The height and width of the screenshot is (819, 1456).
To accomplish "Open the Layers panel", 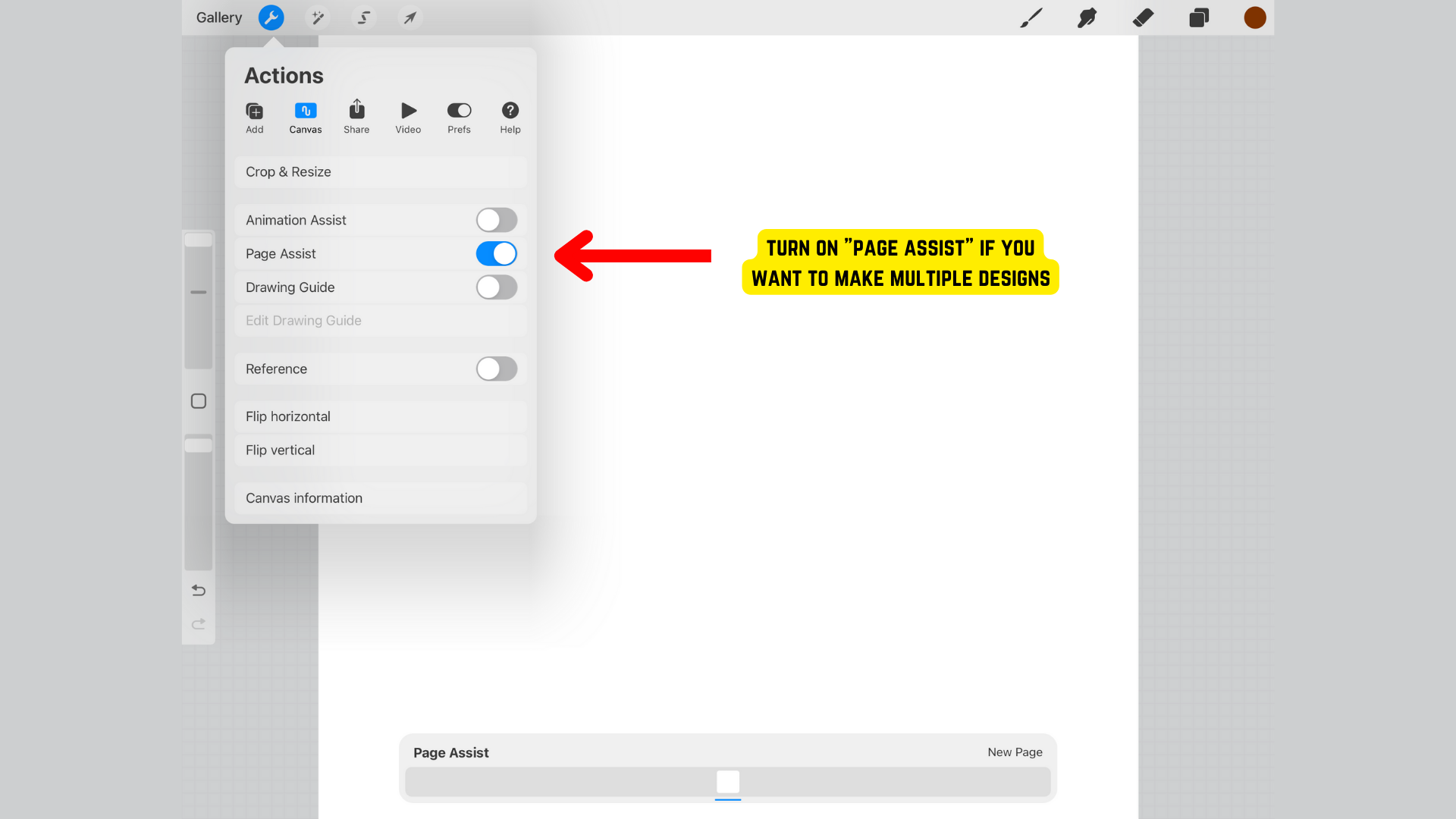I will [1199, 17].
